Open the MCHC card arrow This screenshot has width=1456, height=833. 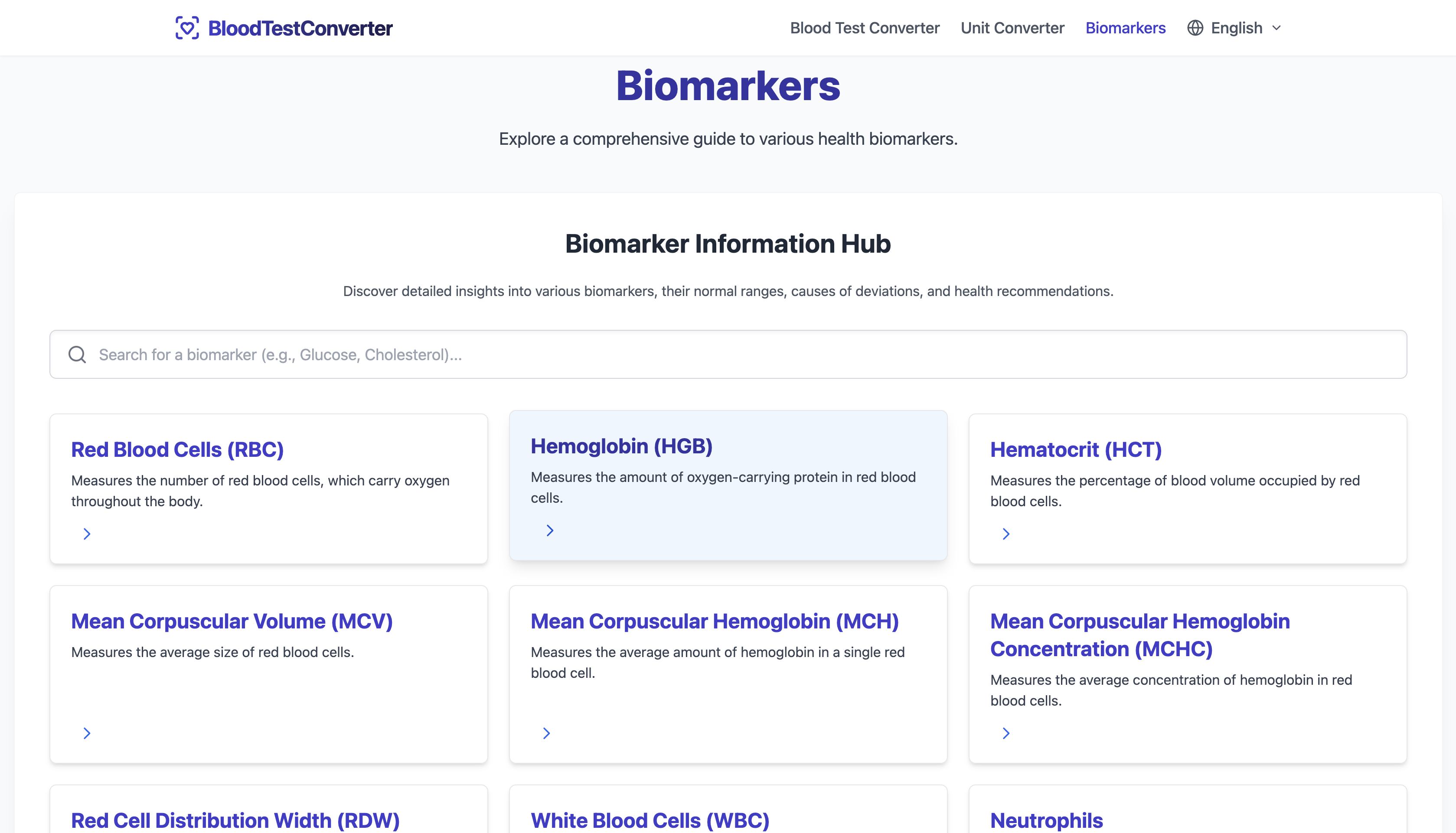pos(1006,733)
